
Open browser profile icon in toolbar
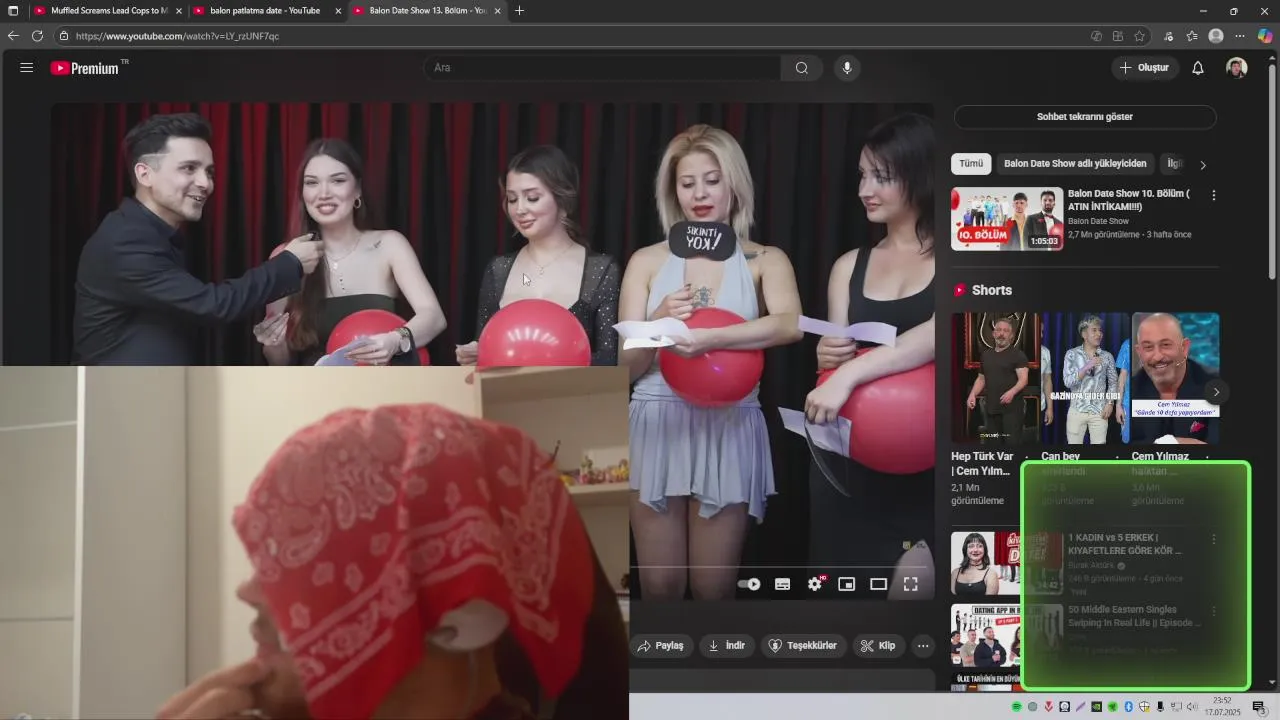[1216, 36]
